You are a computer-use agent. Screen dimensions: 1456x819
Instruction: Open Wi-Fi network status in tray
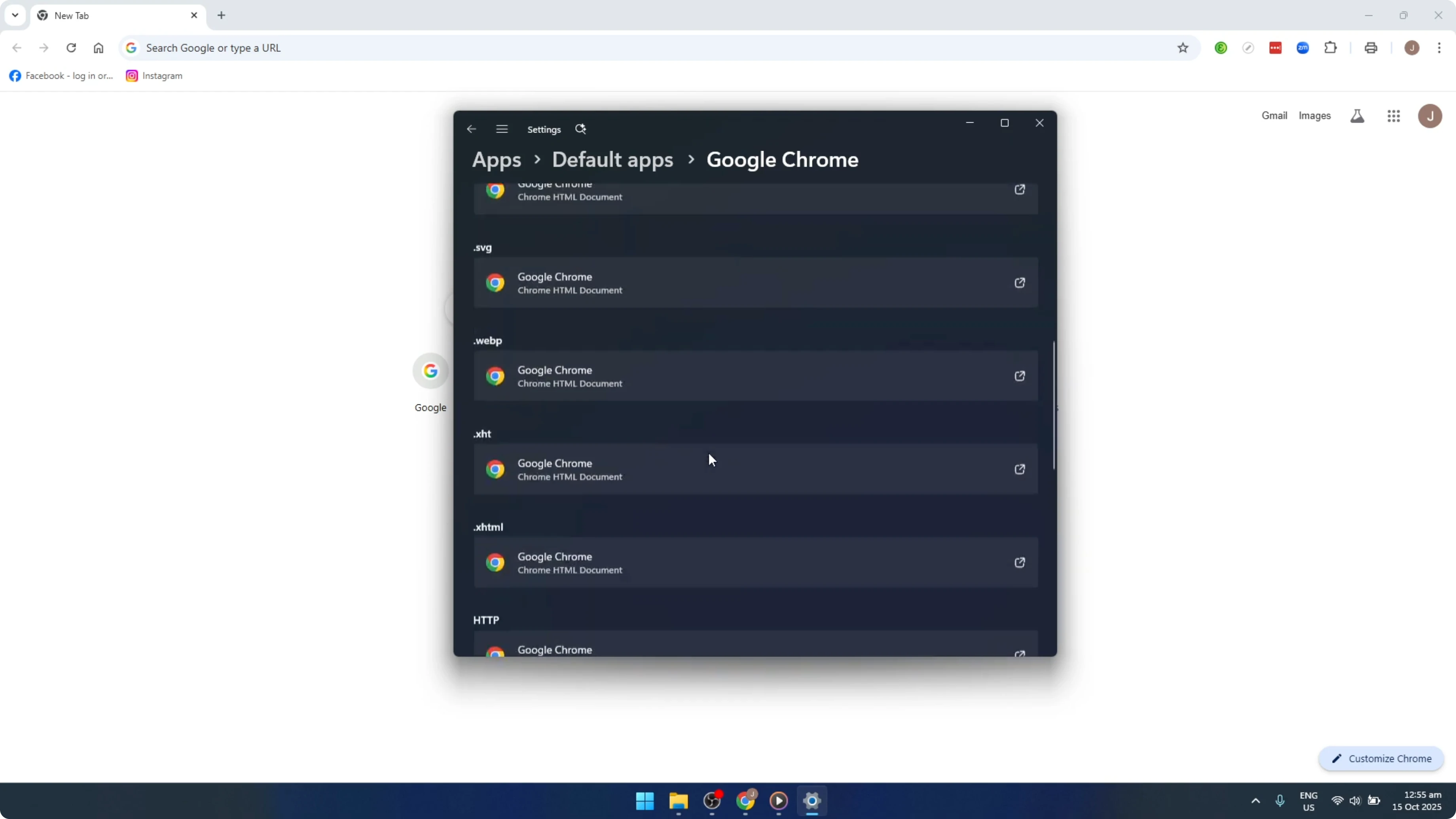(1337, 801)
